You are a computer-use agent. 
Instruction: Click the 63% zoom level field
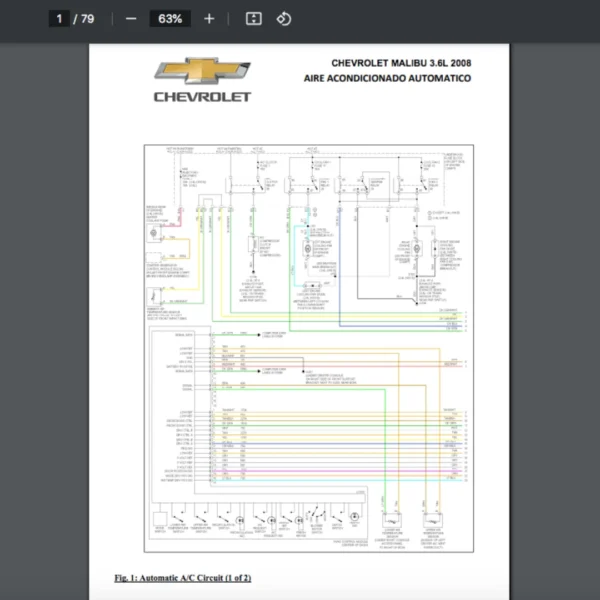[x=169, y=19]
